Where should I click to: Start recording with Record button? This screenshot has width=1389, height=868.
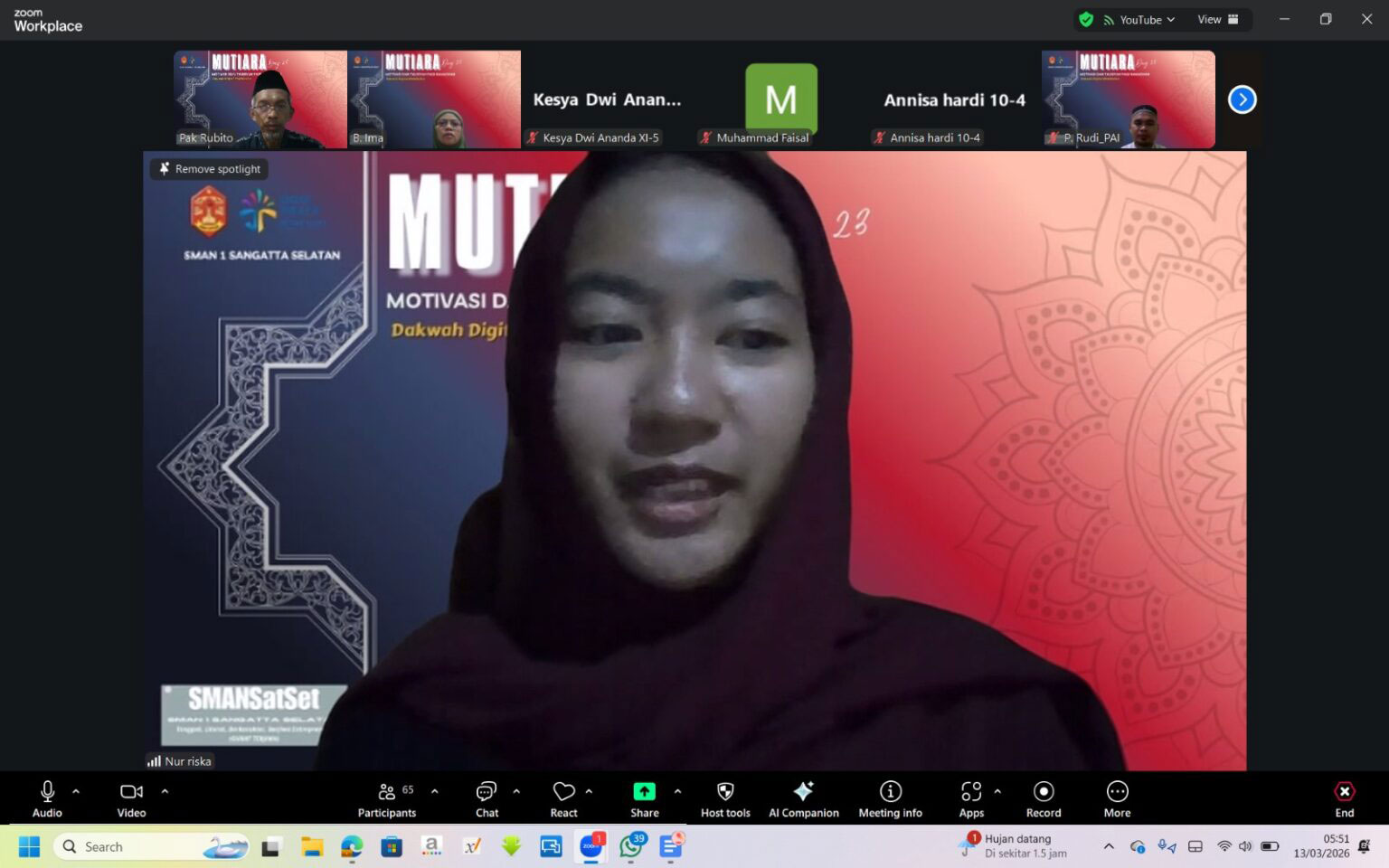(1043, 798)
